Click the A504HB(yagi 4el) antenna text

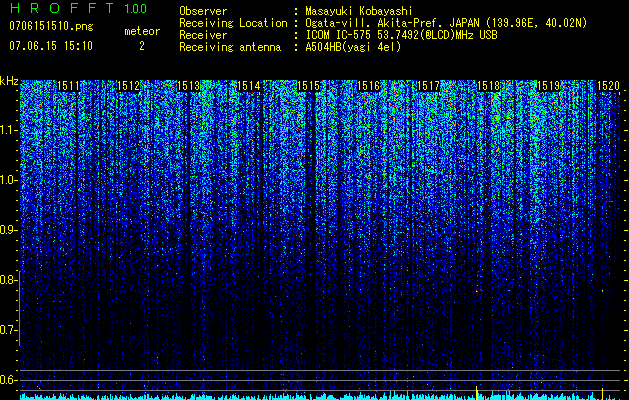[x=353, y=47]
